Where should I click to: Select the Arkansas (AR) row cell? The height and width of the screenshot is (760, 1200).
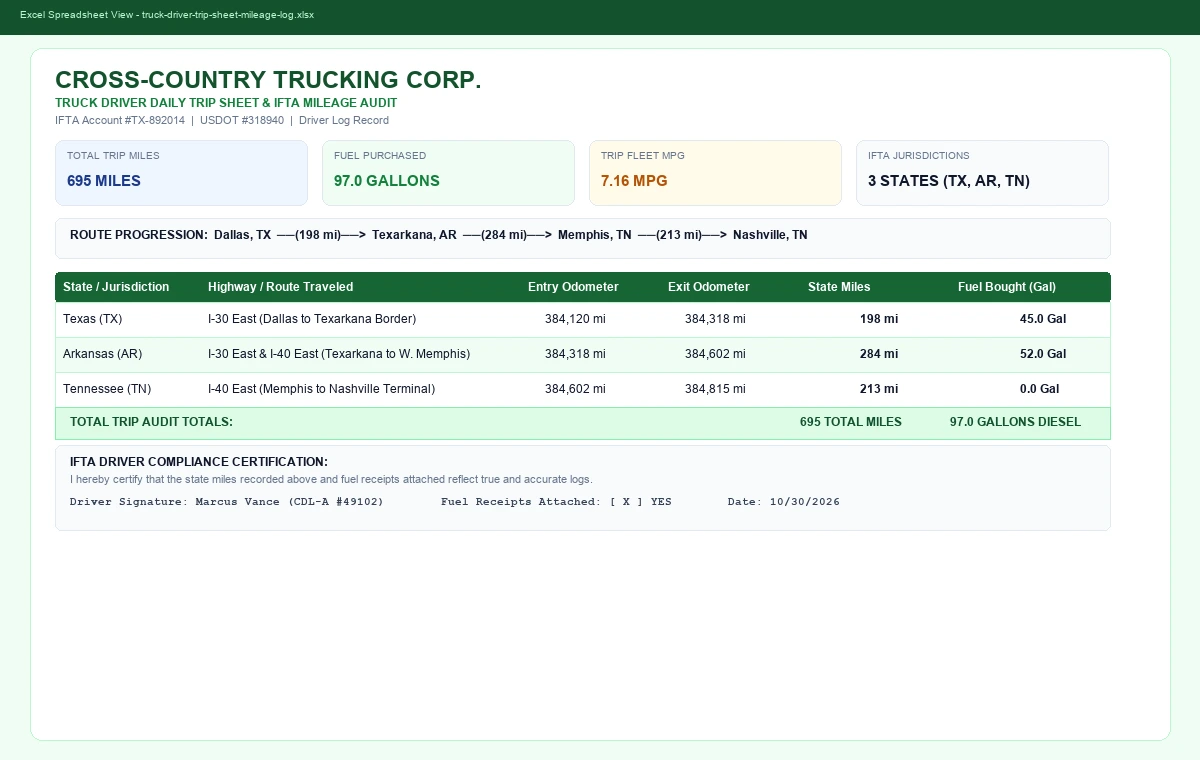coord(102,354)
